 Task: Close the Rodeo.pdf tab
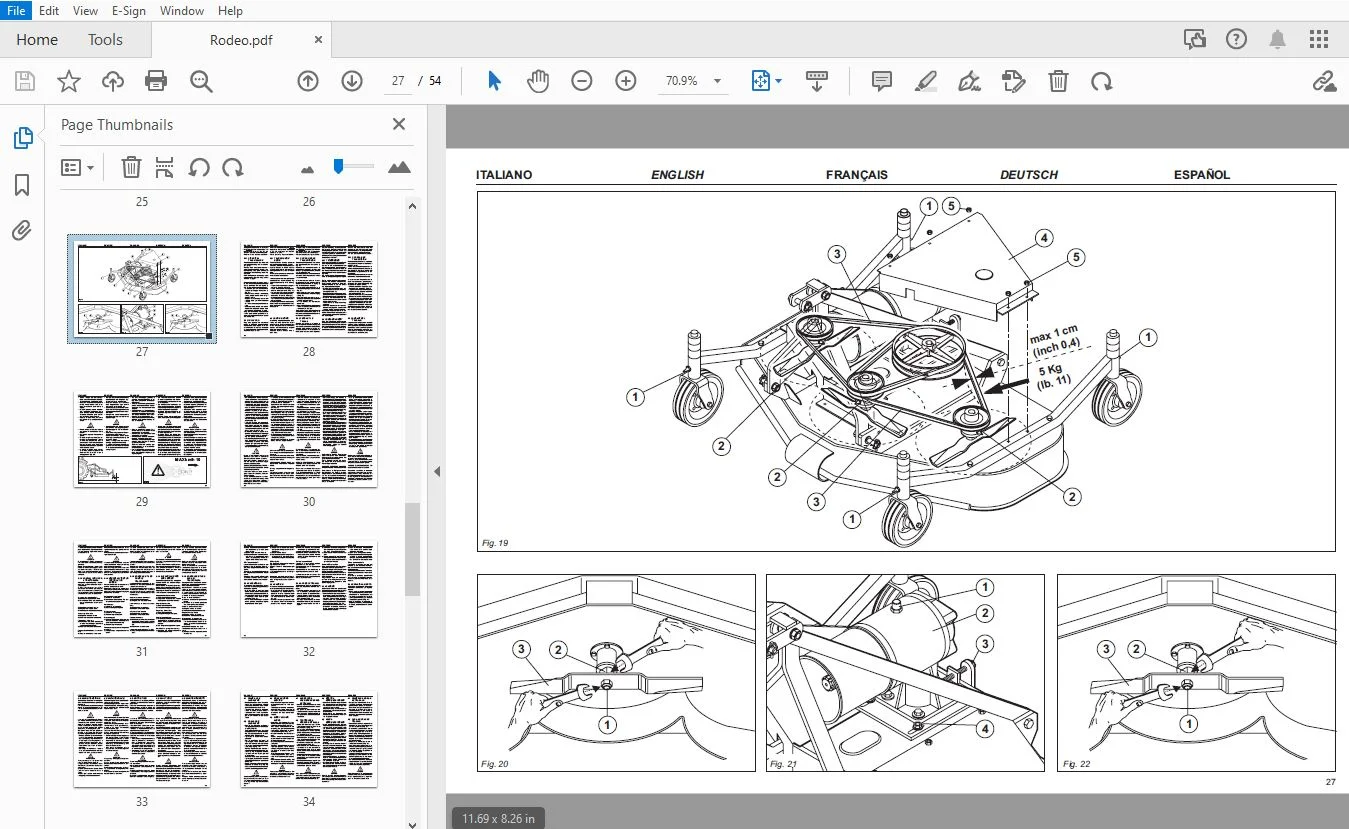[318, 40]
